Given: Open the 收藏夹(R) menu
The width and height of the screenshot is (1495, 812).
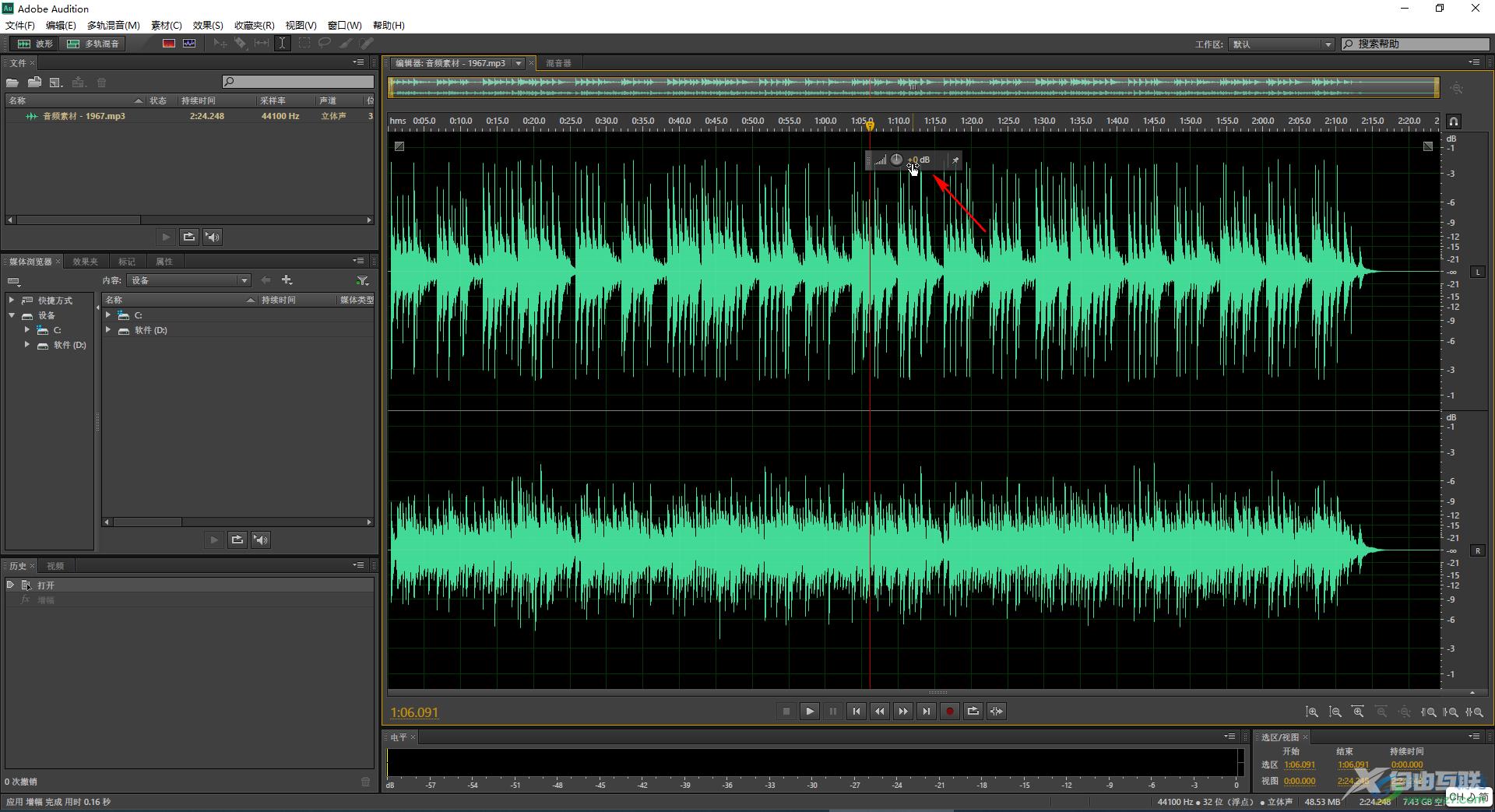Looking at the screenshot, I should pos(255,25).
